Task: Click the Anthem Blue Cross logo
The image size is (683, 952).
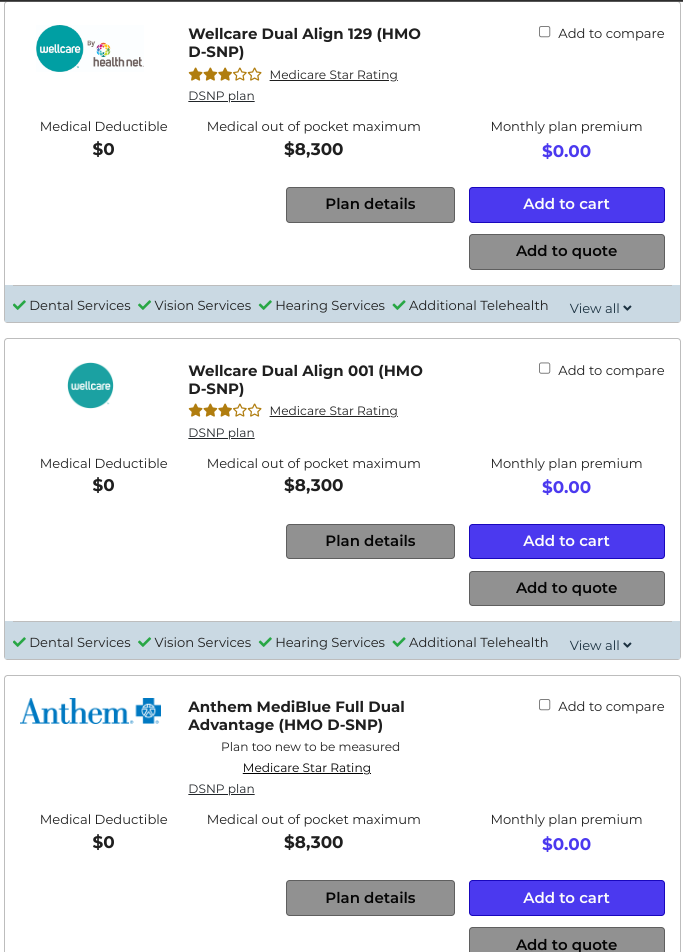Action: pos(90,711)
